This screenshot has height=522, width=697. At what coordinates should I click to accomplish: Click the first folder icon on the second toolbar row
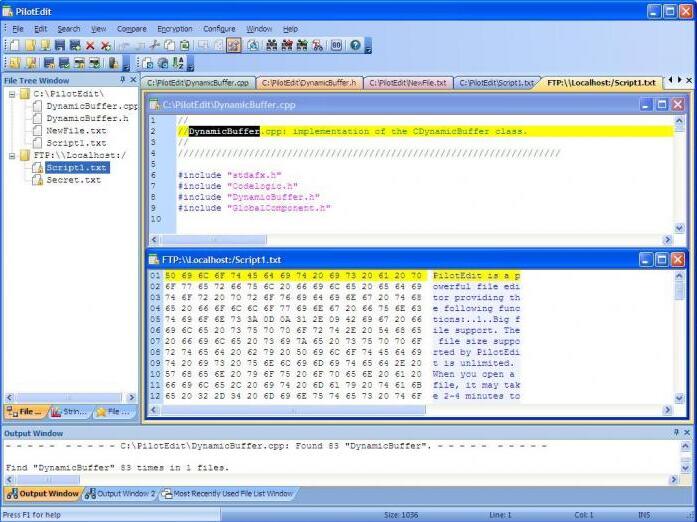14,63
